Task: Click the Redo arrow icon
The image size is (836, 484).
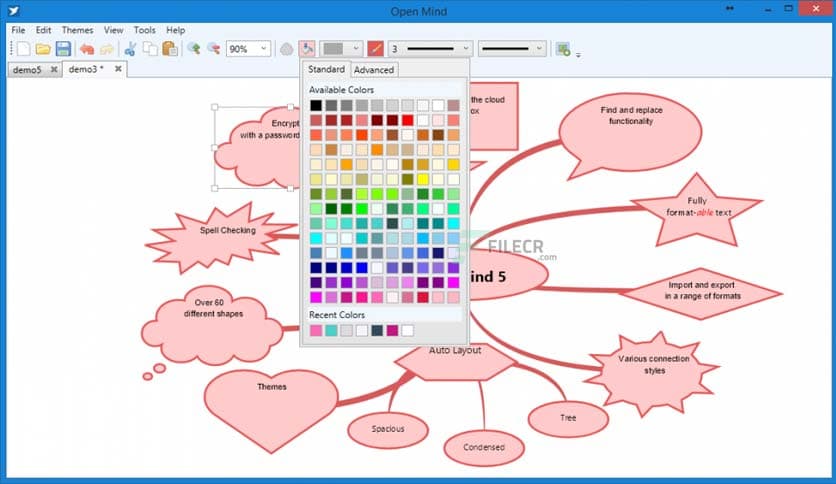Action: tap(107, 50)
